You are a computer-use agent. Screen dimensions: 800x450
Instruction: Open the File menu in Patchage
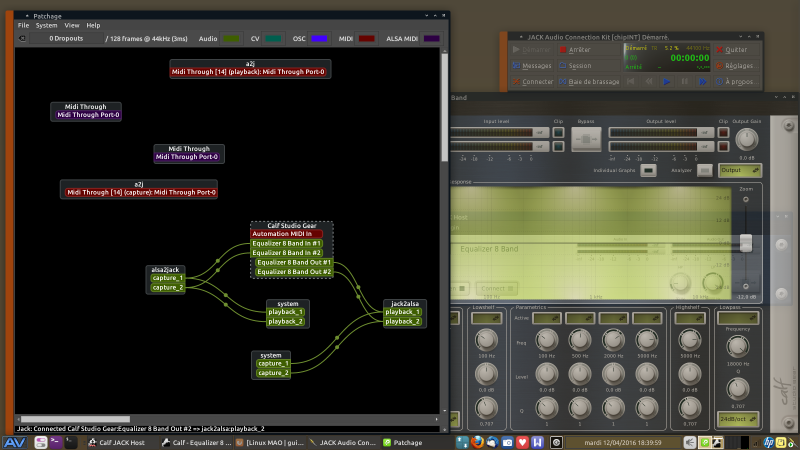(23, 25)
